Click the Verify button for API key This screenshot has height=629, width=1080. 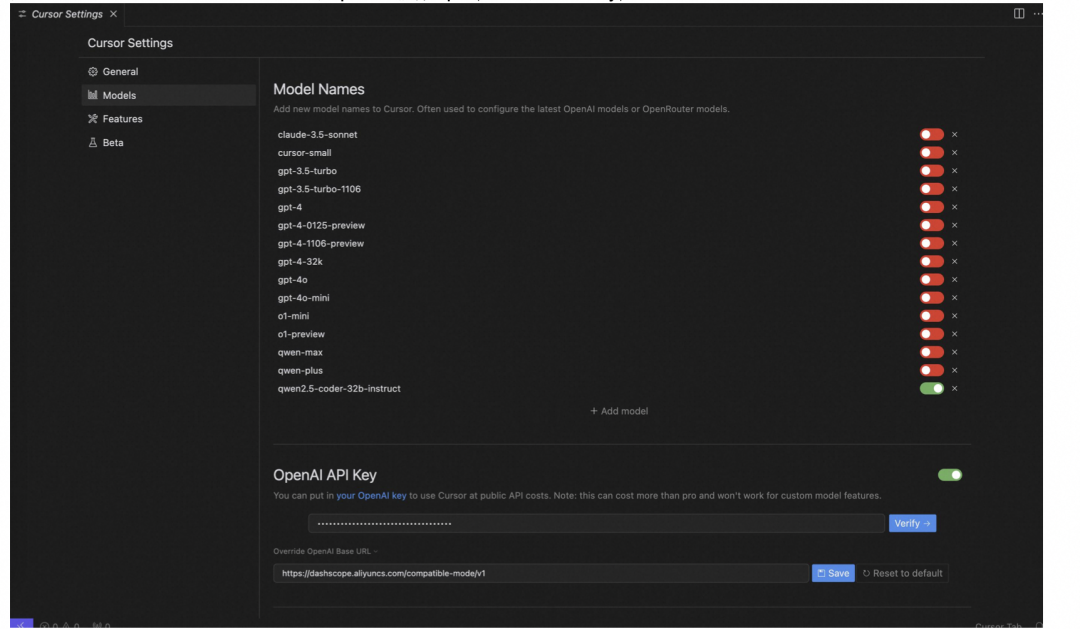[x=912, y=523]
